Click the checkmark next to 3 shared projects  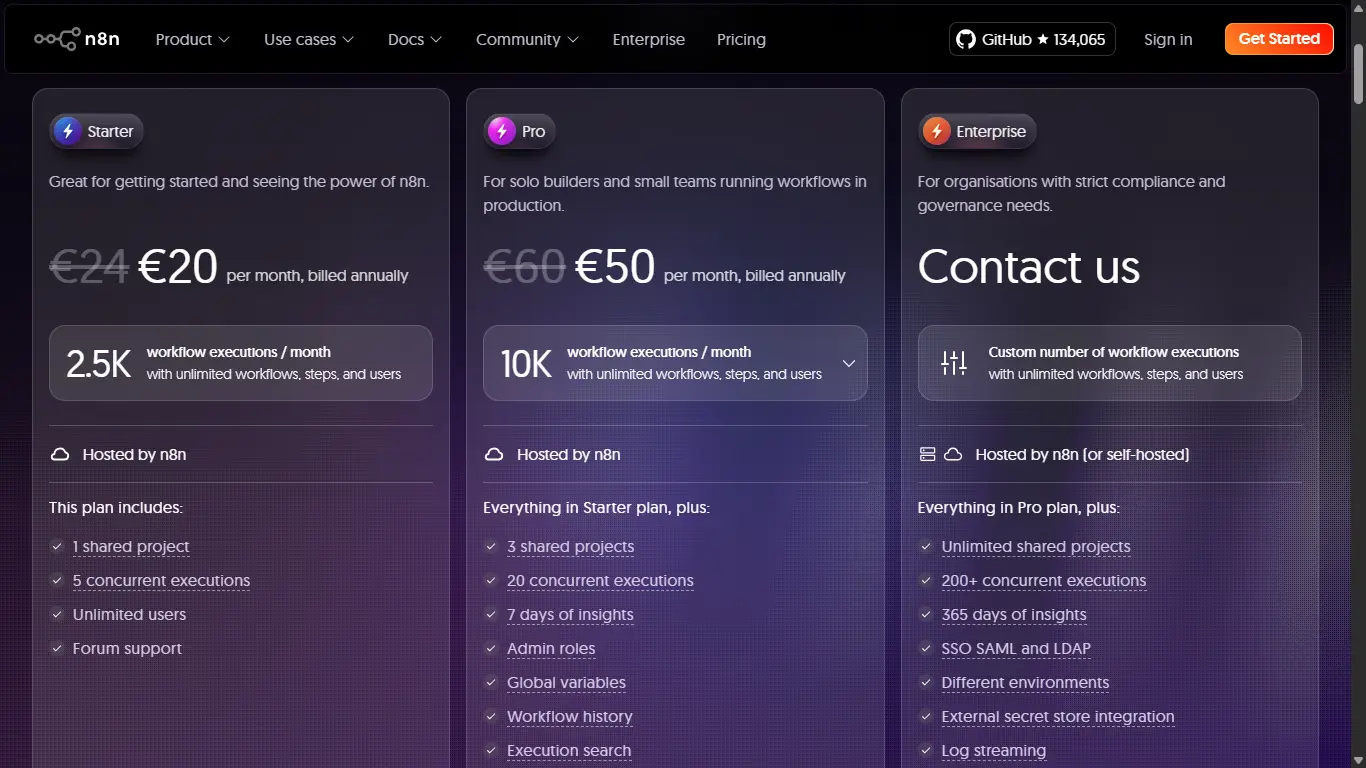pos(491,546)
